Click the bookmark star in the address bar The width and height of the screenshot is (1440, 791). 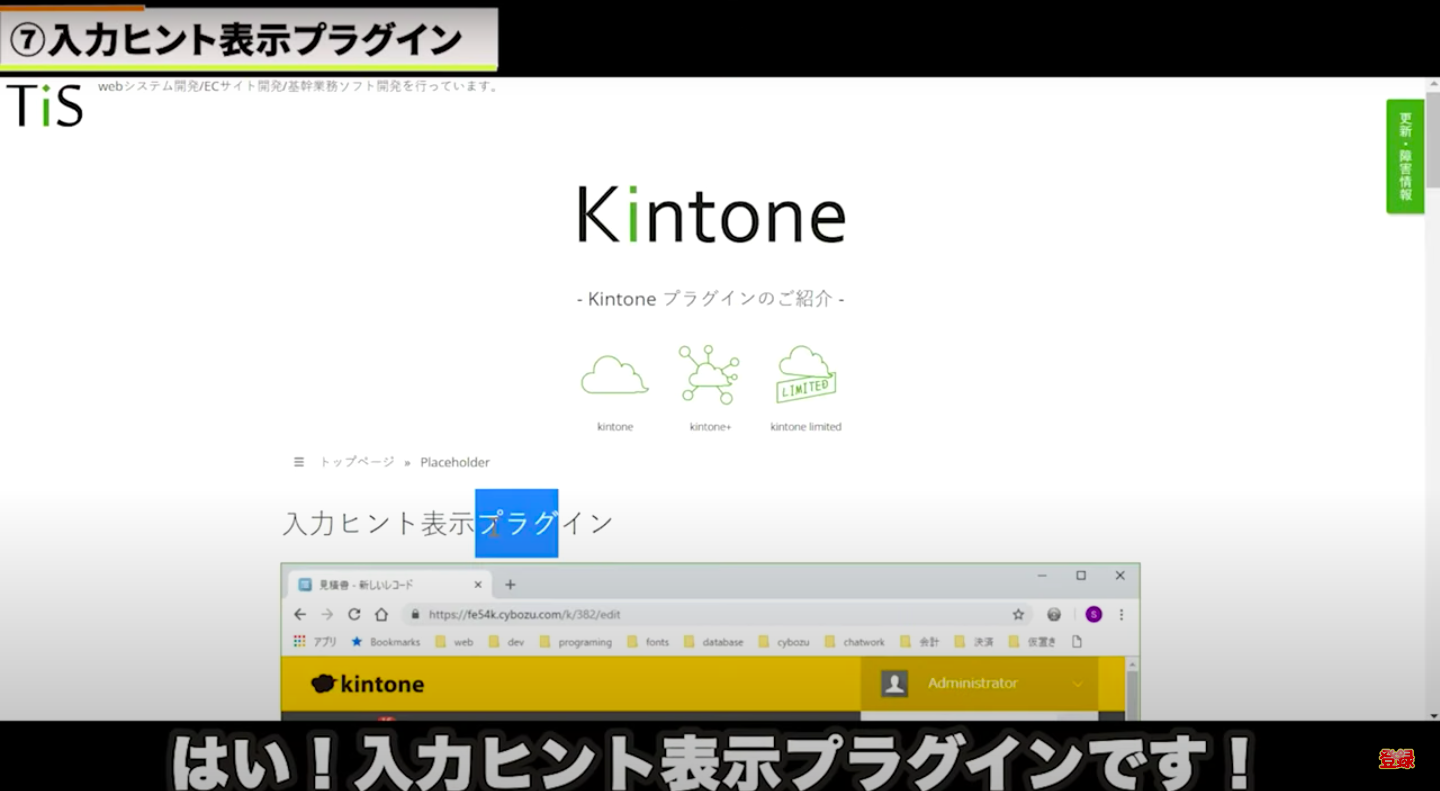pyautogui.click(x=1018, y=614)
